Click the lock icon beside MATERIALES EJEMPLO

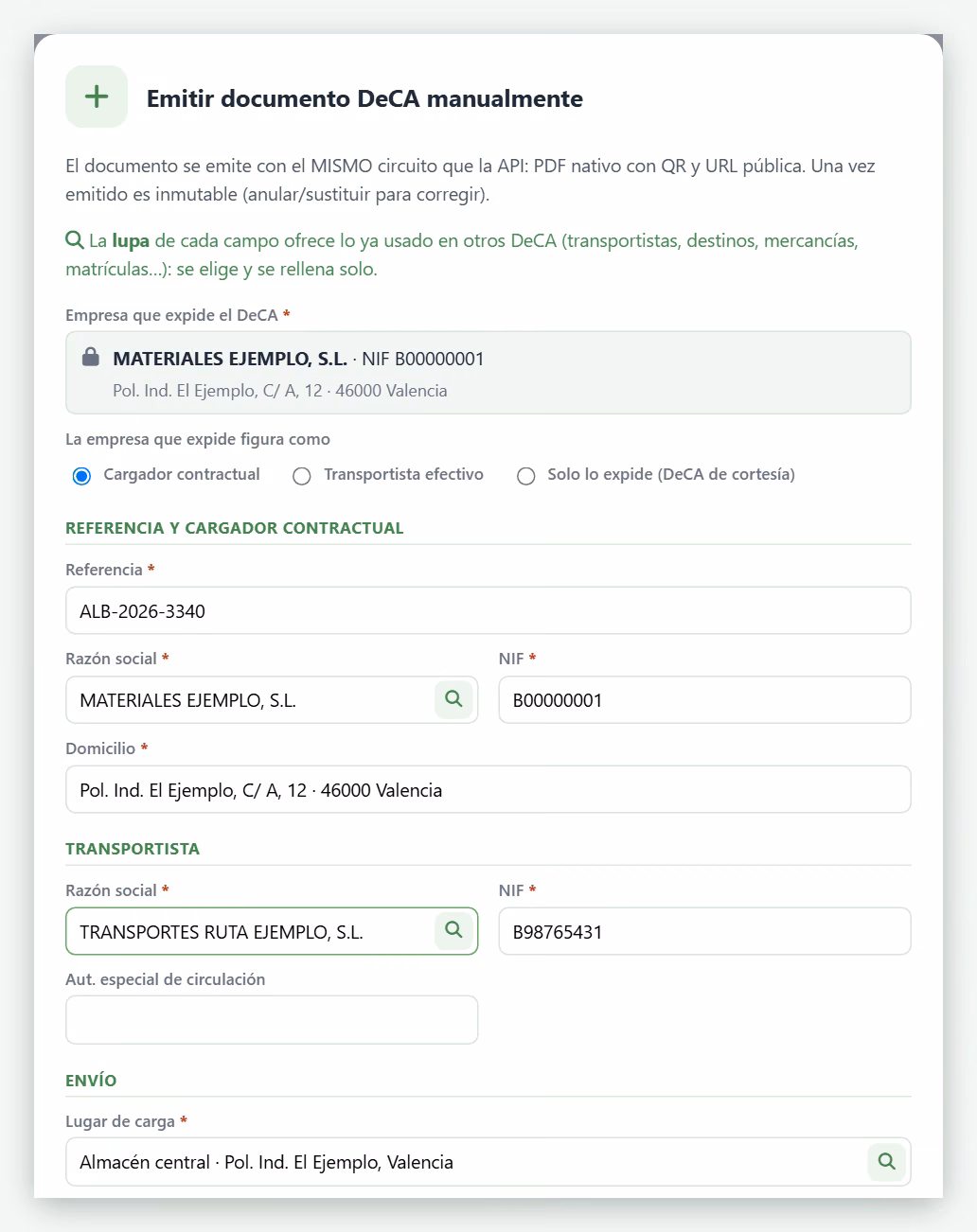91,357
